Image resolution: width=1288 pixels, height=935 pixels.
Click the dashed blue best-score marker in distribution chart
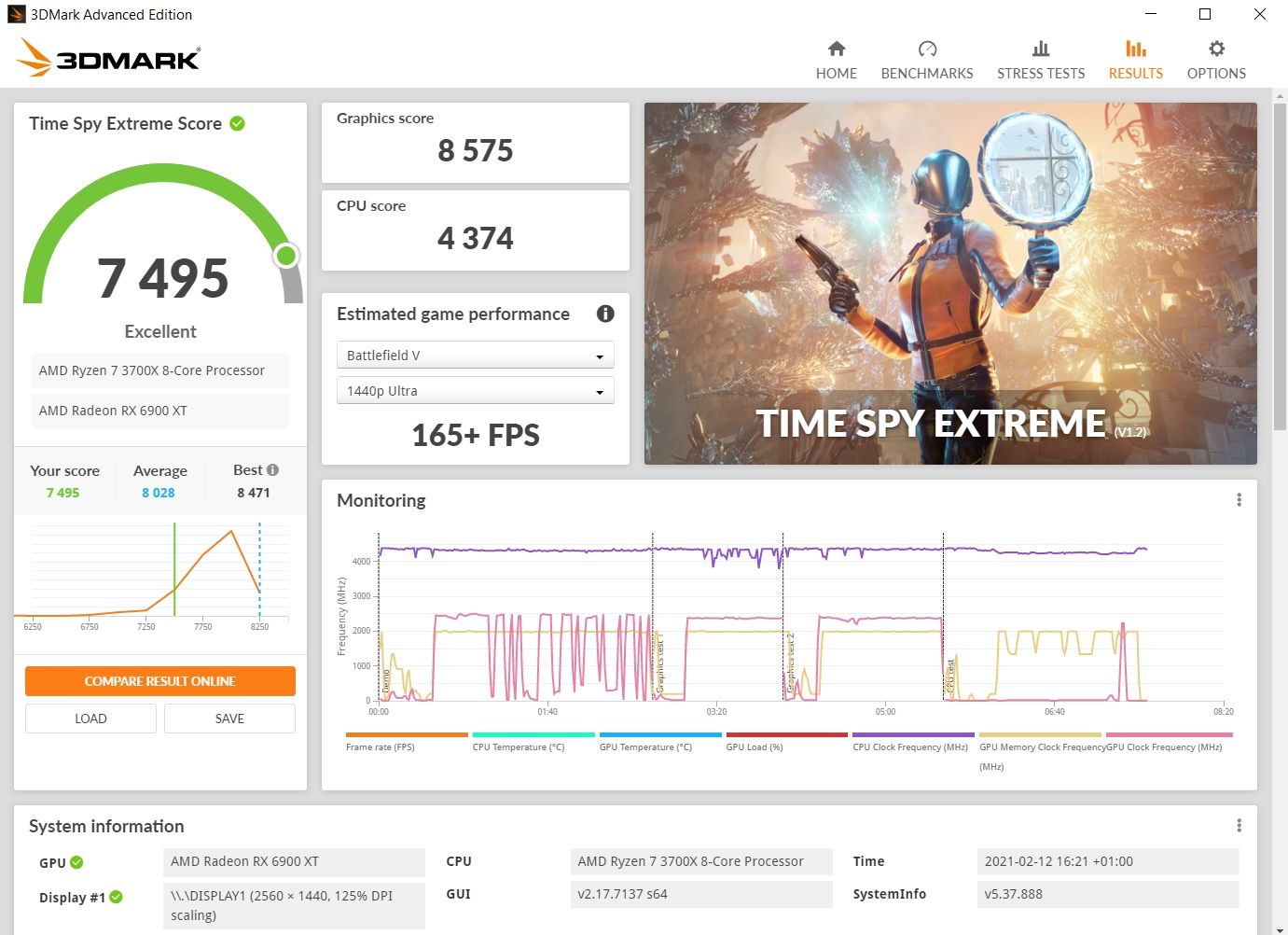tap(259, 569)
